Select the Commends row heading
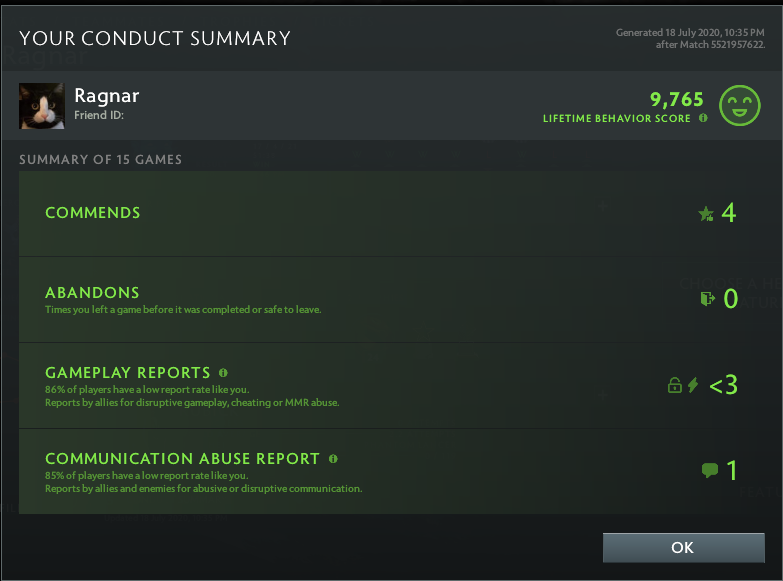 pyautogui.click(x=93, y=213)
